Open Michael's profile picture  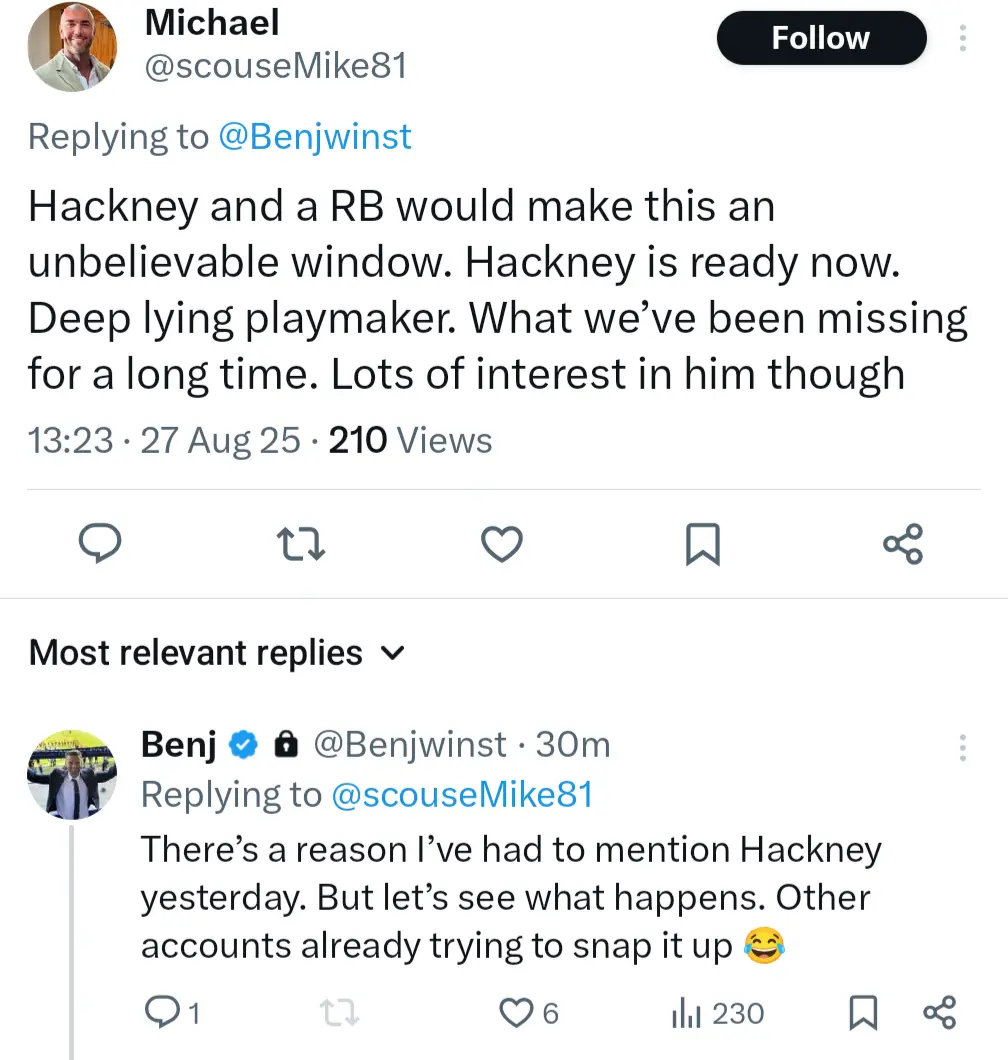pyautogui.click(x=72, y=46)
